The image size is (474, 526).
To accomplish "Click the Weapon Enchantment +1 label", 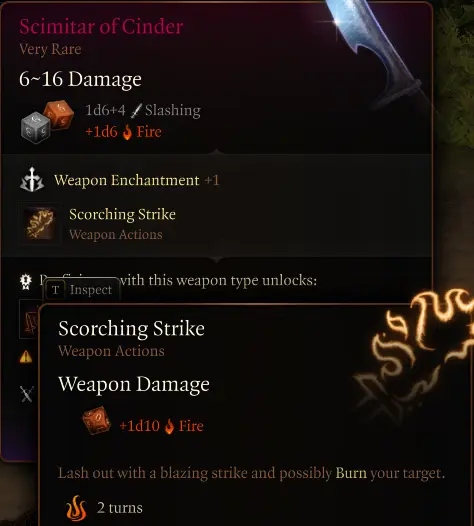I will tap(137, 180).
